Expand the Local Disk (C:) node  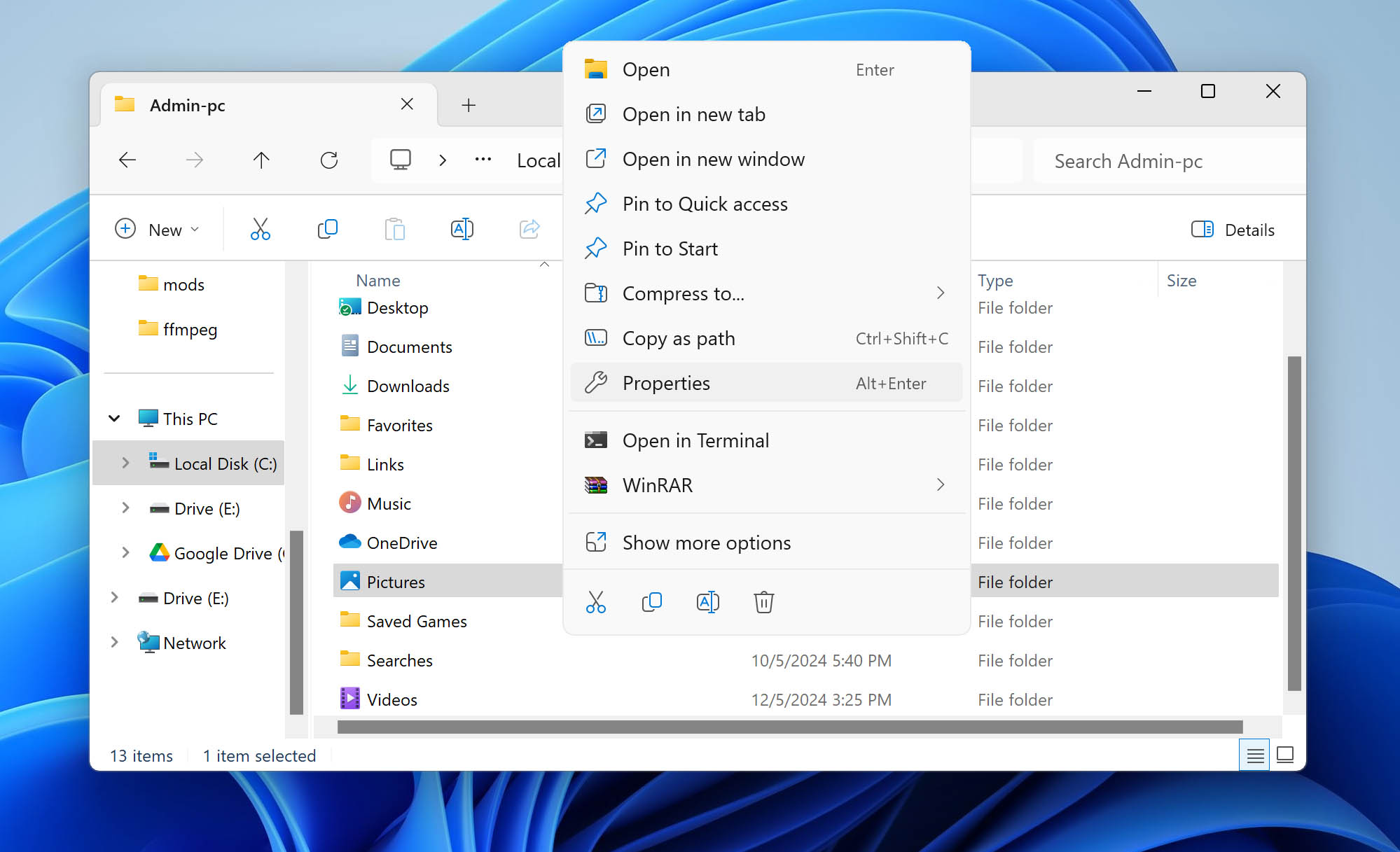125,463
